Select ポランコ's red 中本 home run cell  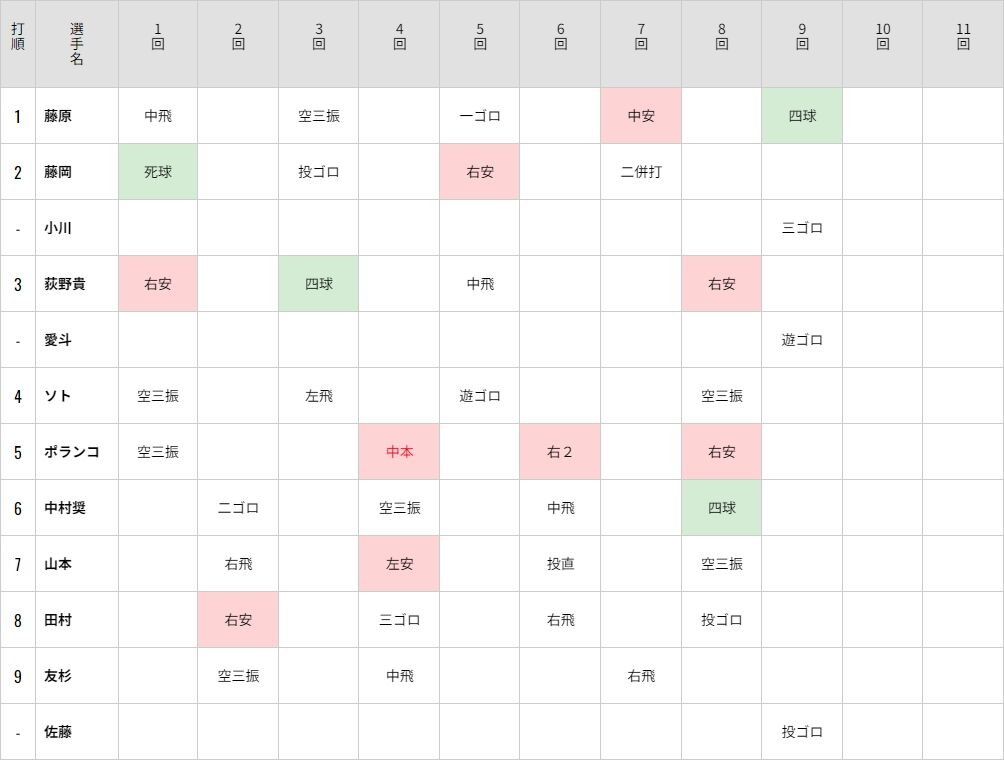coord(399,451)
